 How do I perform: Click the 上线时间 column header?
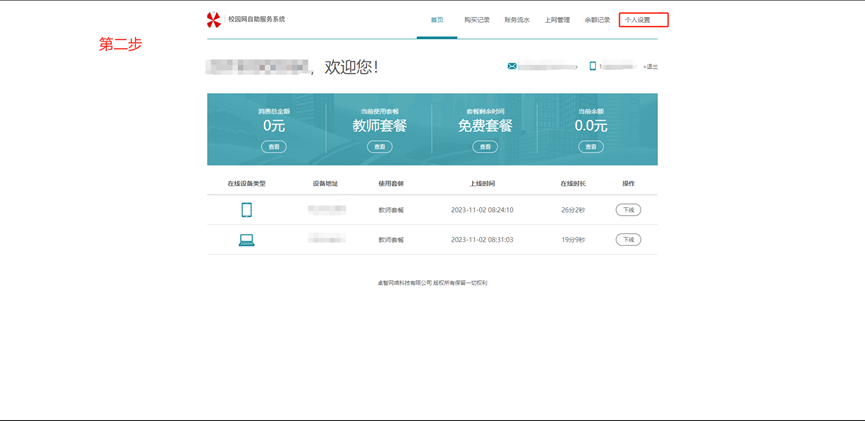tap(482, 184)
